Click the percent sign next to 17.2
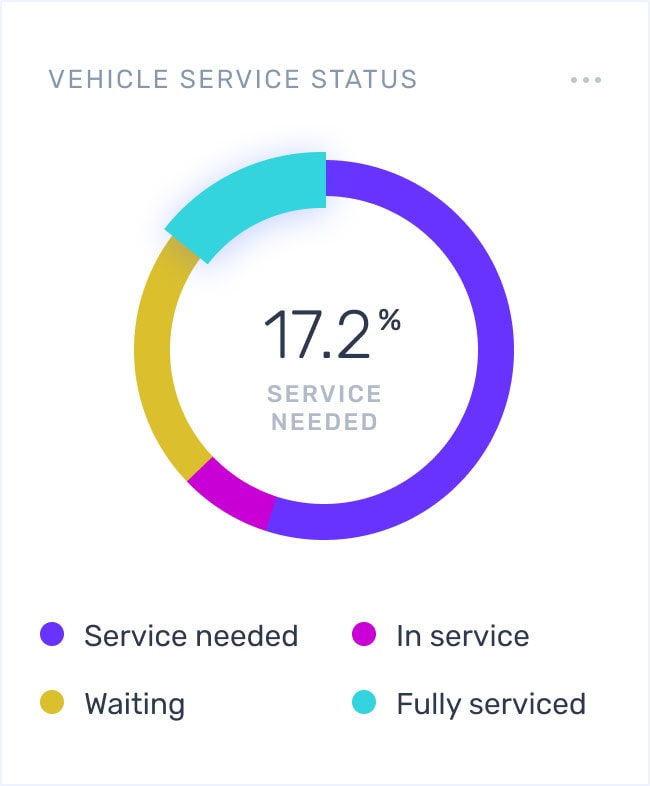The height and width of the screenshot is (786, 650). (x=390, y=321)
